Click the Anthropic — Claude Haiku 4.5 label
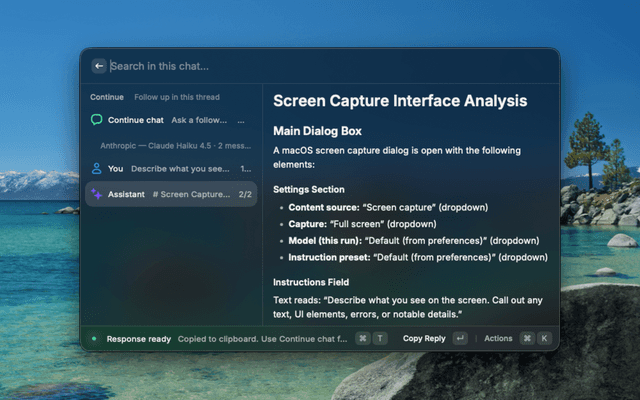 tap(176, 146)
